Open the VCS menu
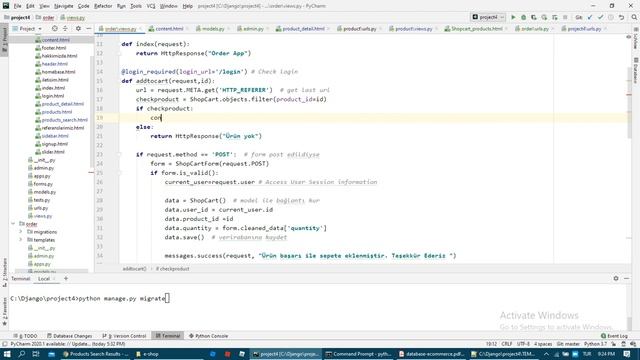 tap(151, 6)
